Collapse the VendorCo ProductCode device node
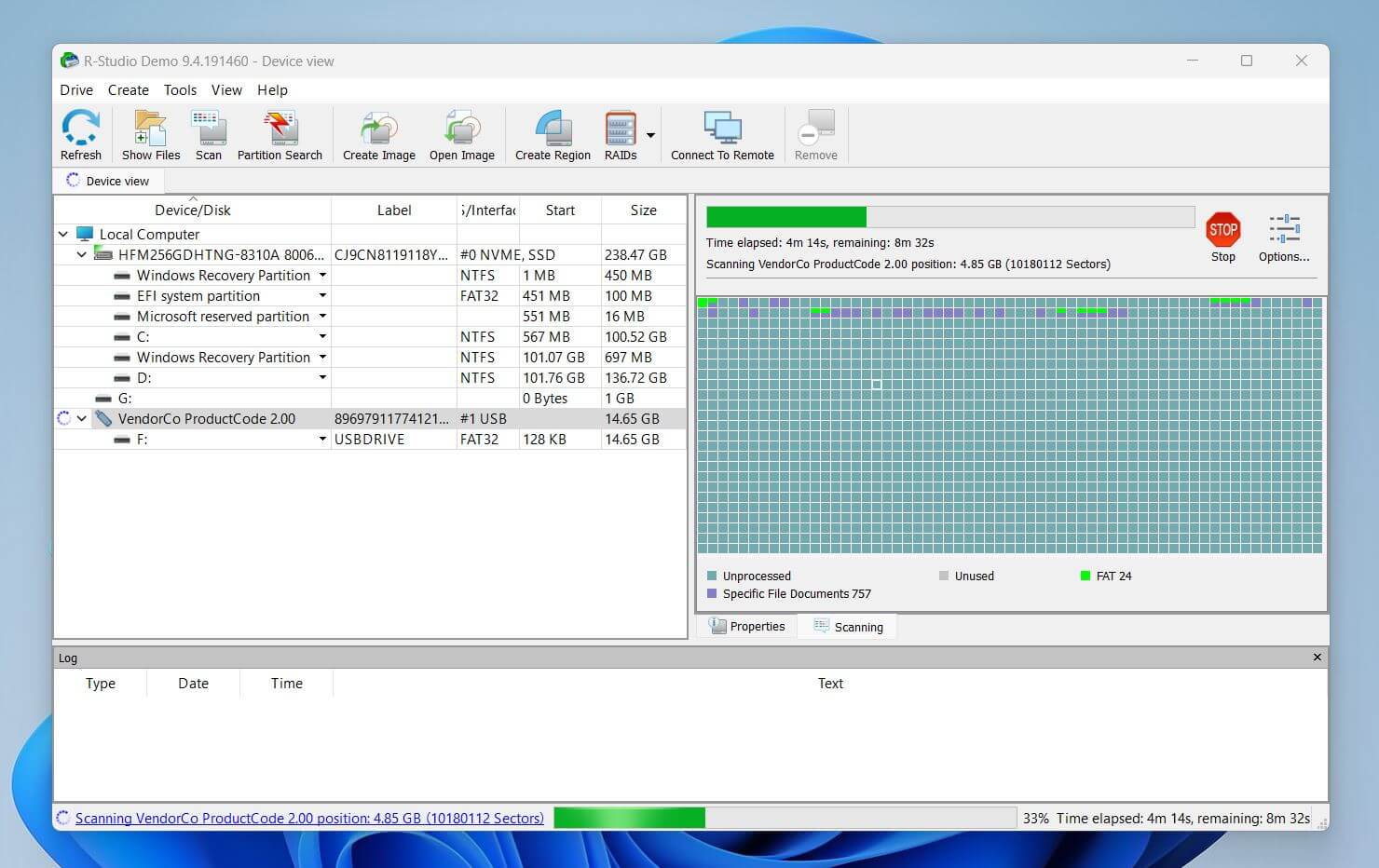This screenshot has height=868, width=1379. [82, 418]
